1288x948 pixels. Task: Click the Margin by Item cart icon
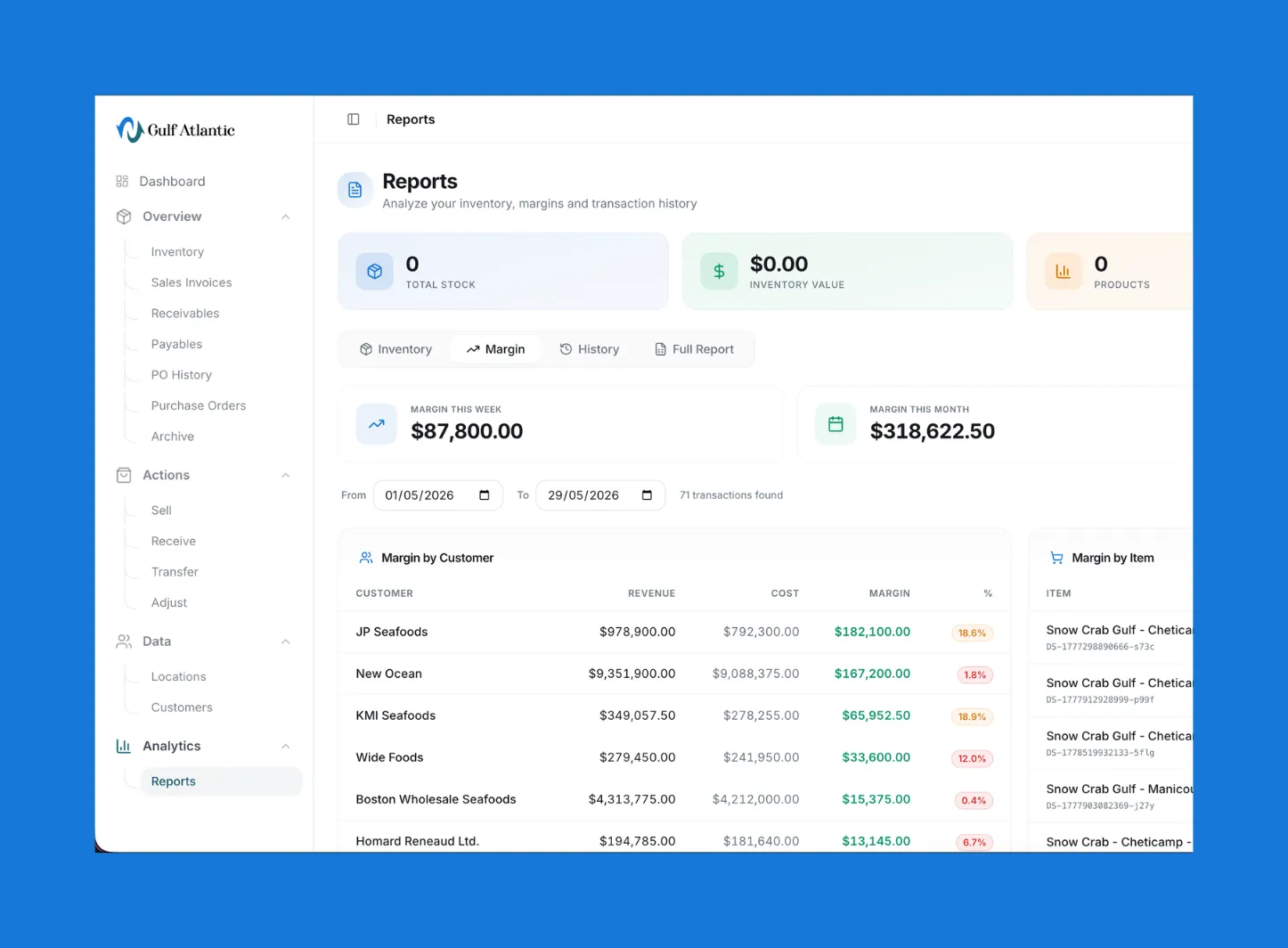[1056, 558]
